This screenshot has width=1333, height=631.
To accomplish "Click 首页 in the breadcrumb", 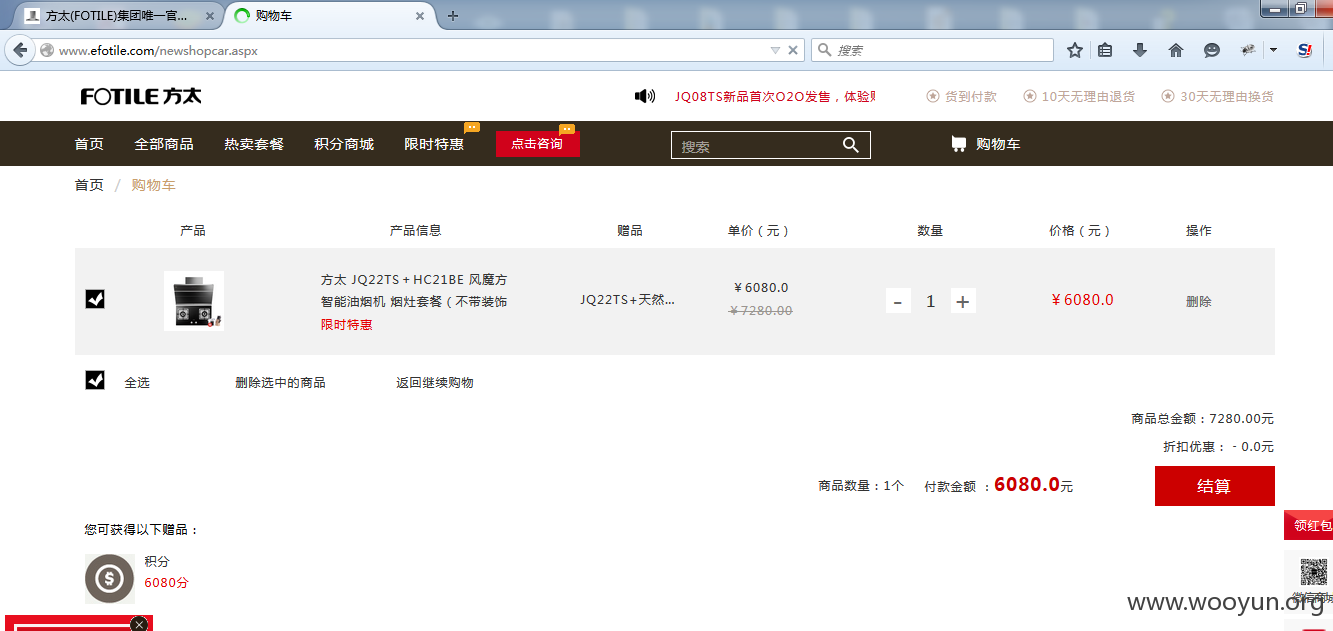I will (89, 185).
